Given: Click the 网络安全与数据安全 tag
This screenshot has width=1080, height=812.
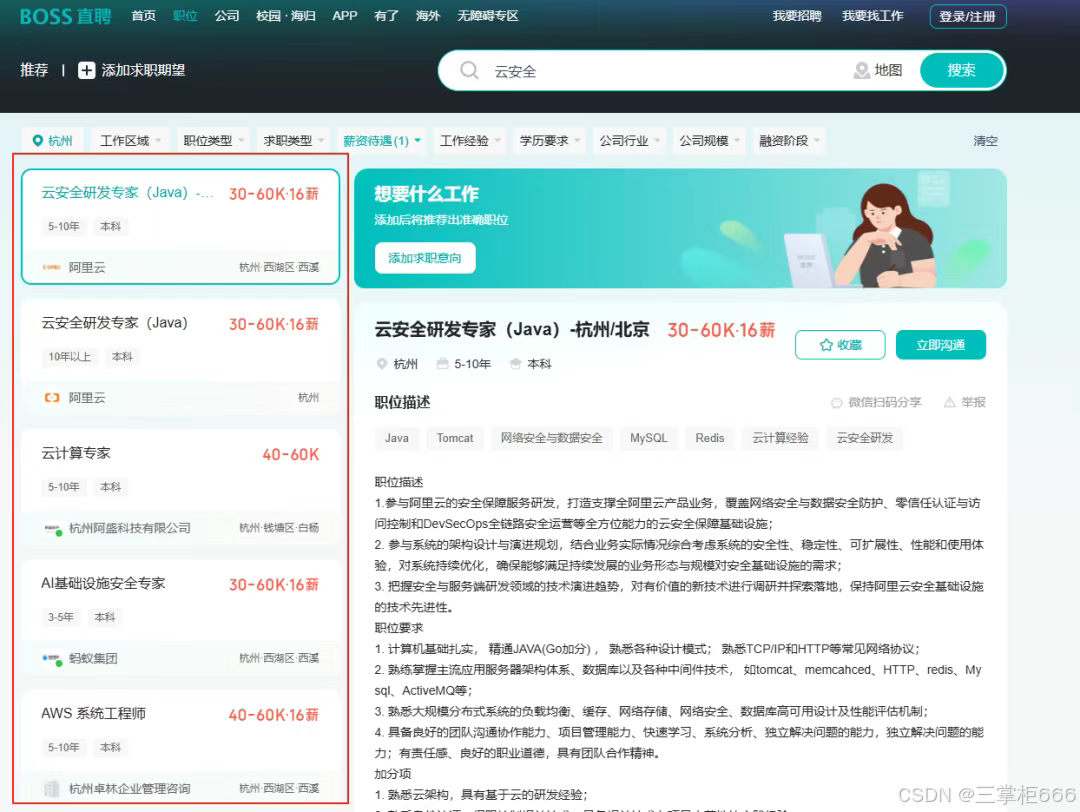Looking at the screenshot, I should tap(551, 438).
